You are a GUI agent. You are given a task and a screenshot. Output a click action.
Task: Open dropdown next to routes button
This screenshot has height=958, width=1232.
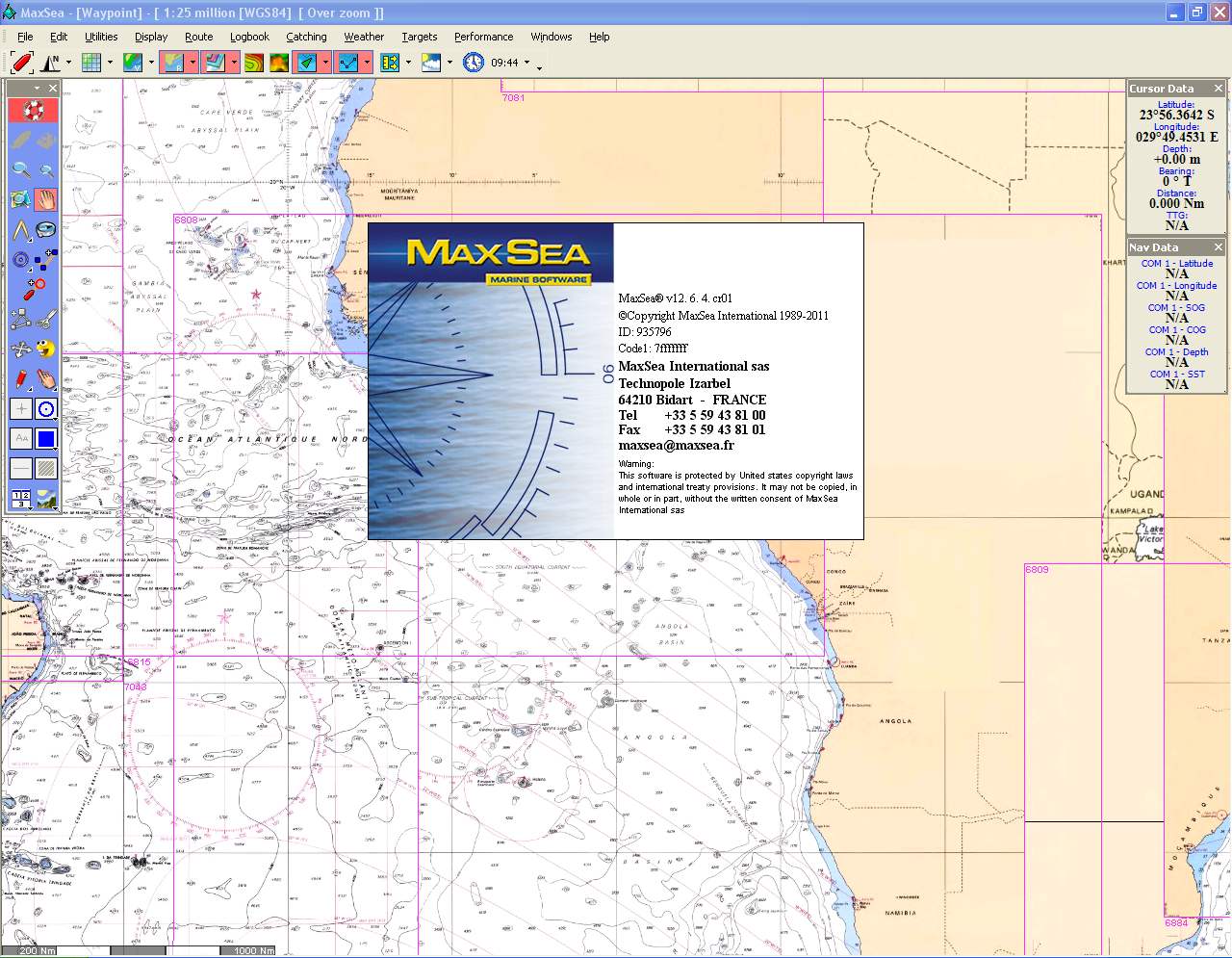367,63
